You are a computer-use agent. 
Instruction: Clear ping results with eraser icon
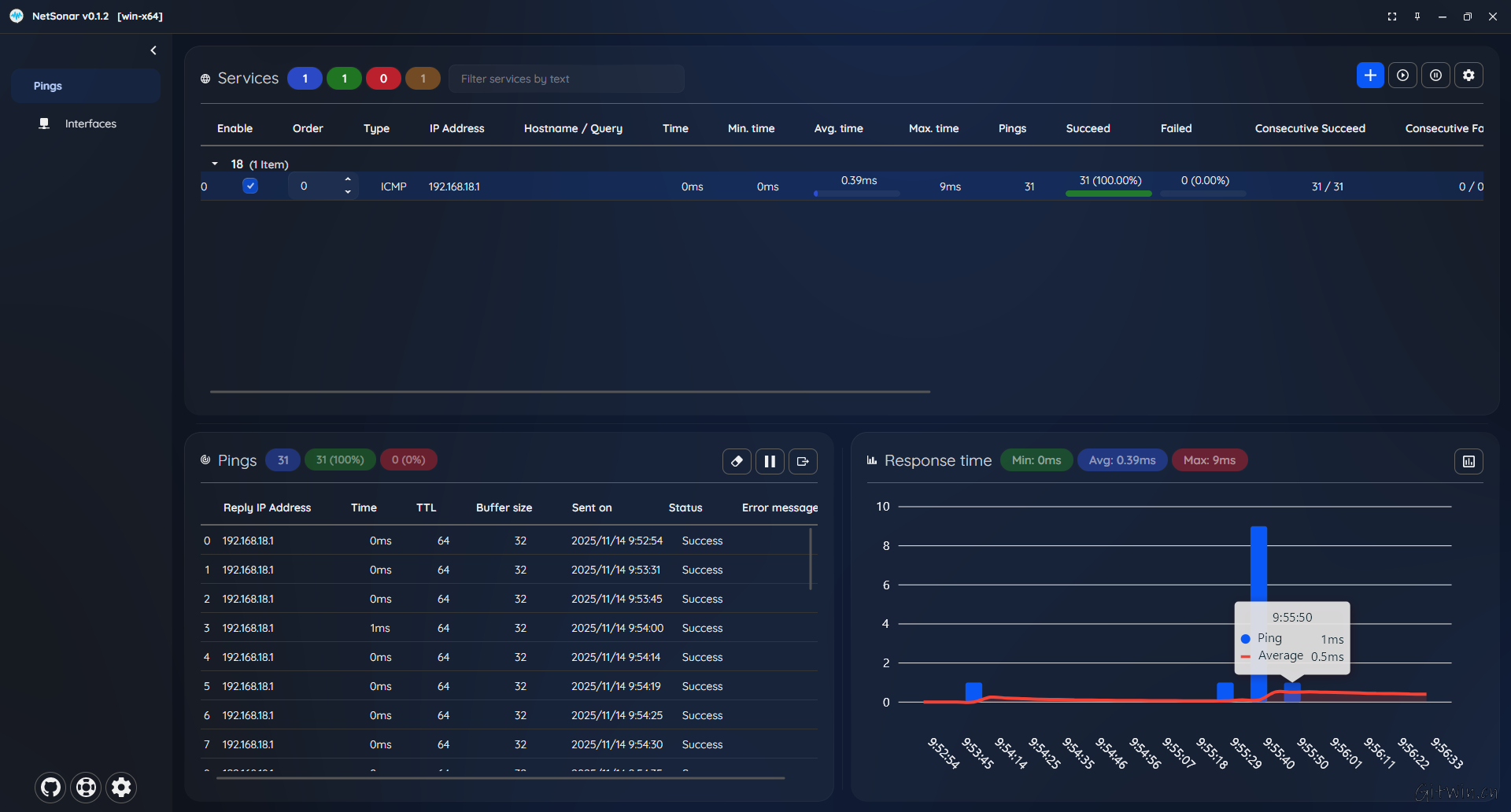tap(737, 461)
